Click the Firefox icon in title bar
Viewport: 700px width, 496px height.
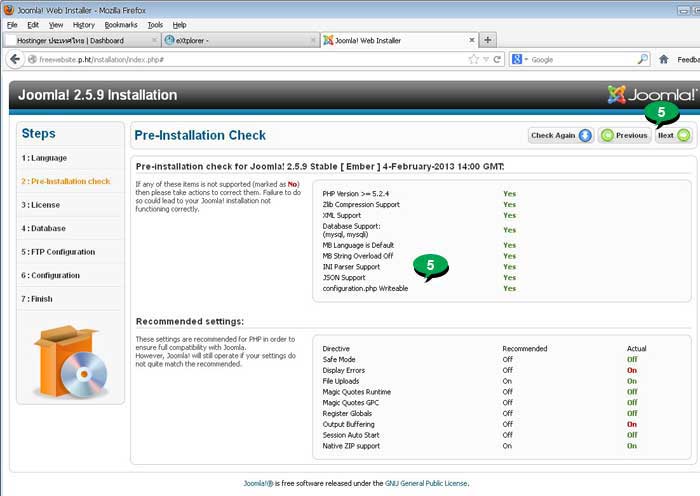coord(8,10)
